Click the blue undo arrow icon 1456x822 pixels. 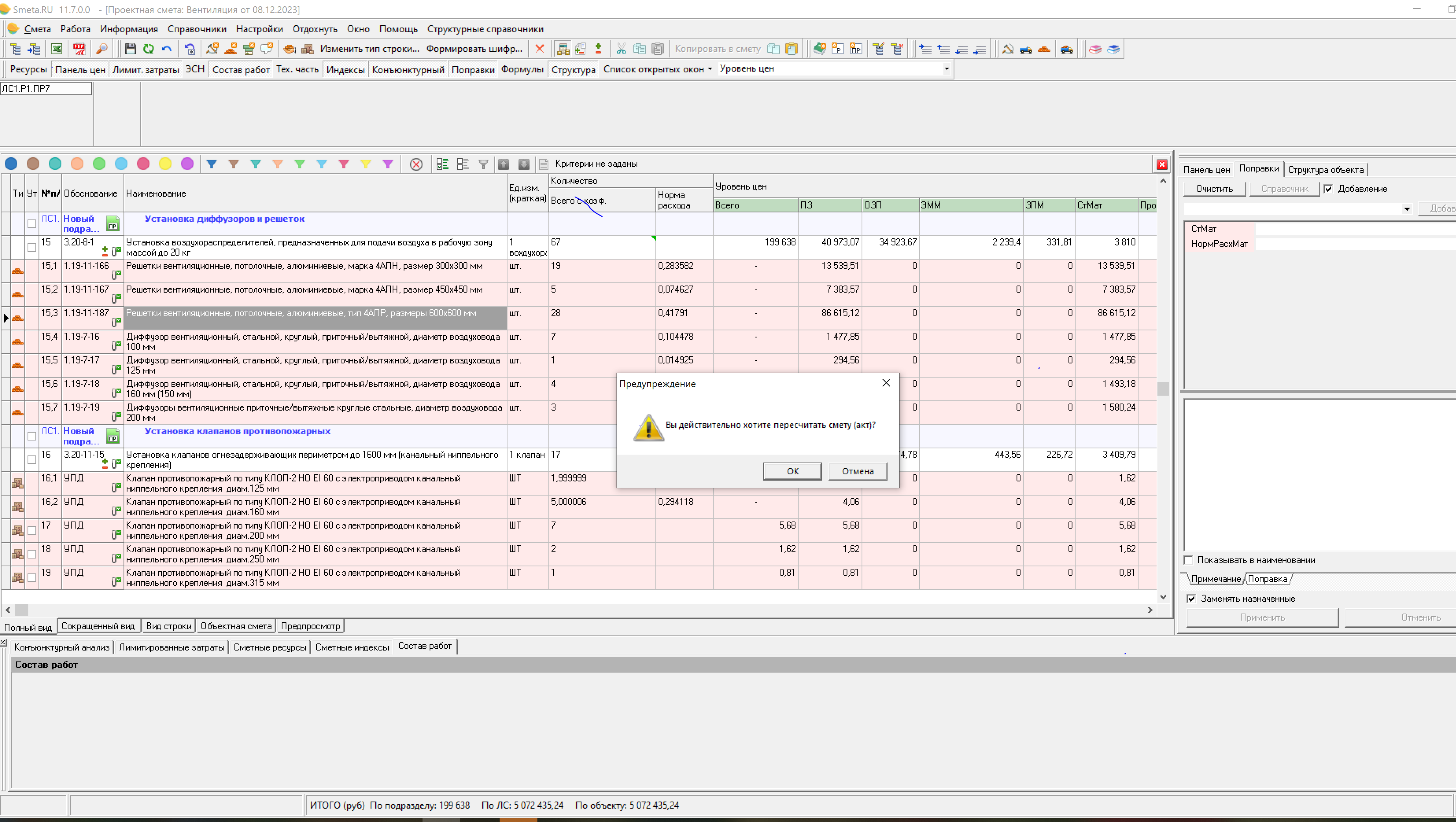tap(167, 49)
